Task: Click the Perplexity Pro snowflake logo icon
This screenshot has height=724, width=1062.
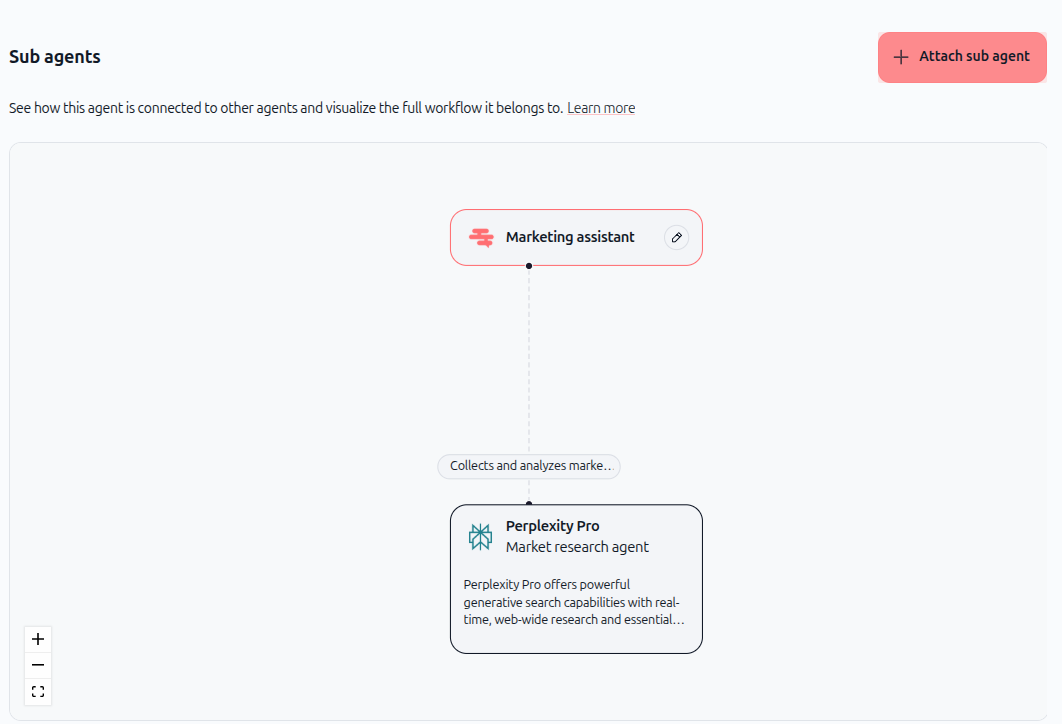Action: (480, 536)
